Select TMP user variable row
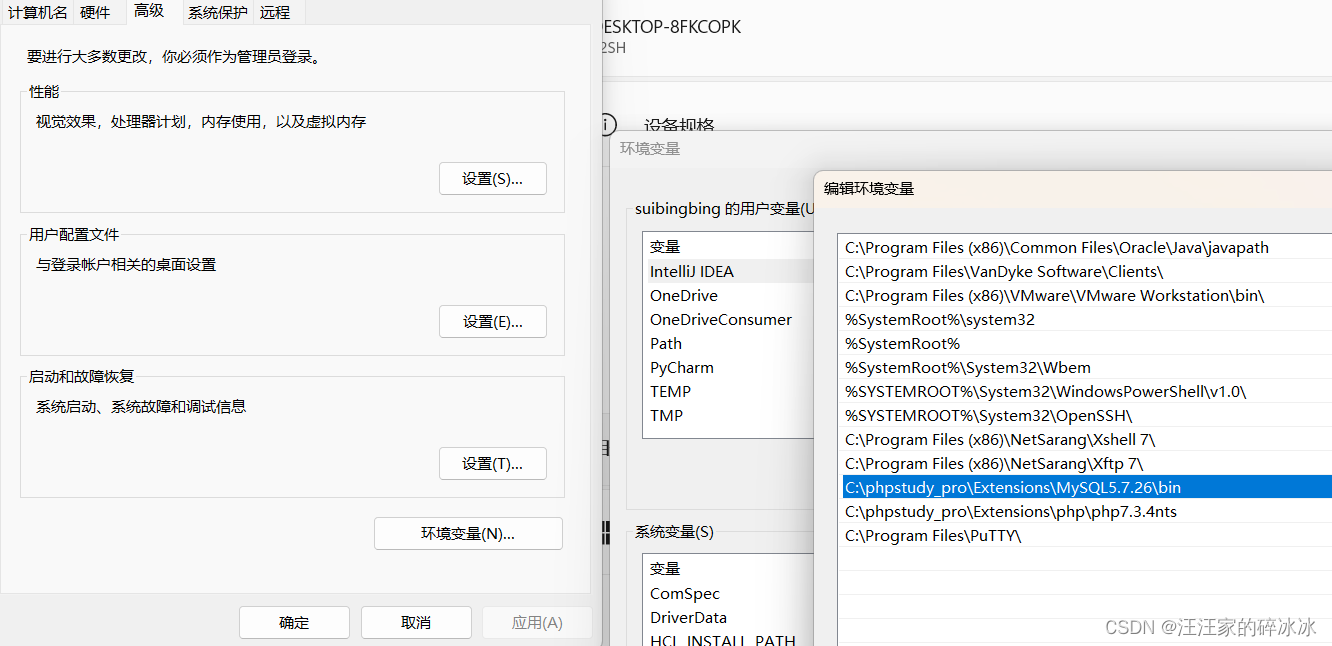The width and height of the screenshot is (1332, 646). click(729, 415)
